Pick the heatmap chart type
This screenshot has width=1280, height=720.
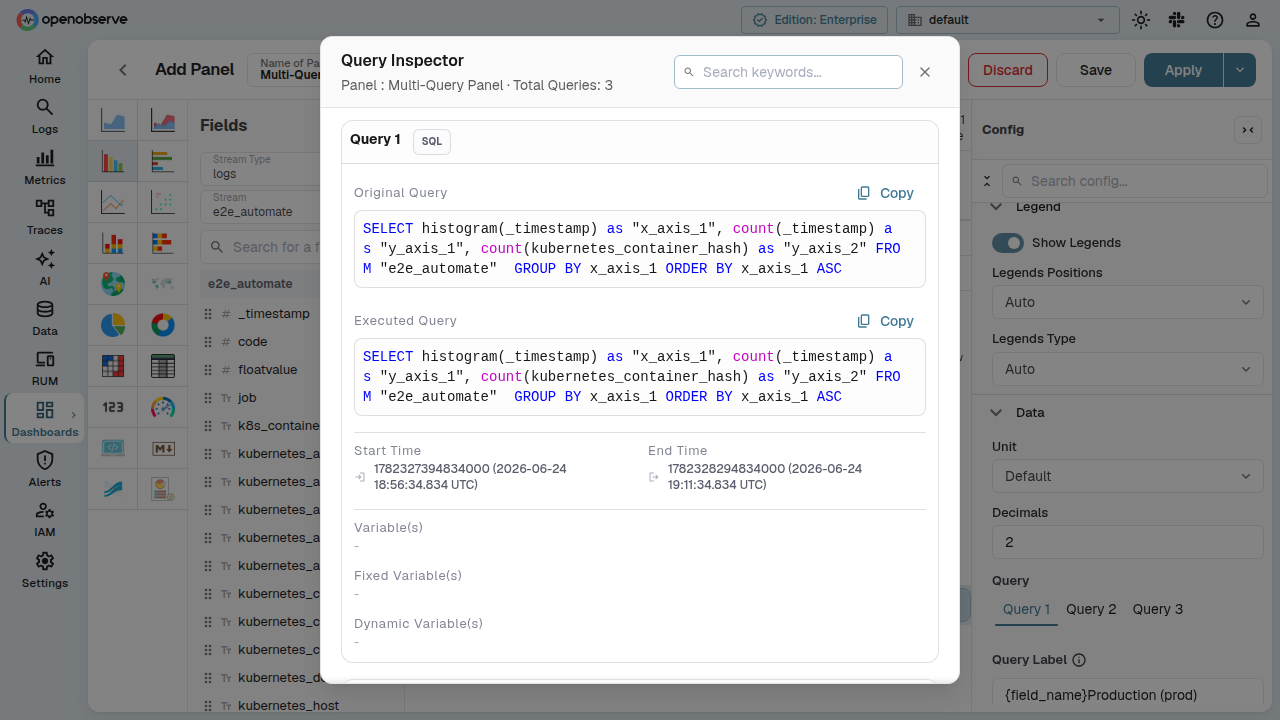click(113, 366)
